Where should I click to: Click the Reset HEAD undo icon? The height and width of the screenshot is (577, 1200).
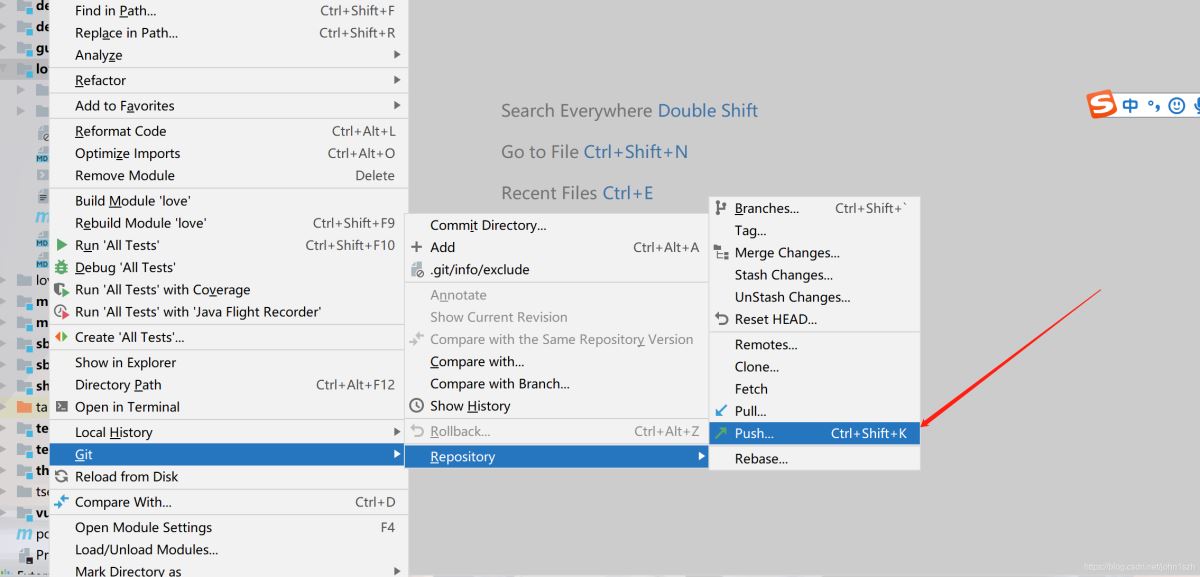click(722, 319)
